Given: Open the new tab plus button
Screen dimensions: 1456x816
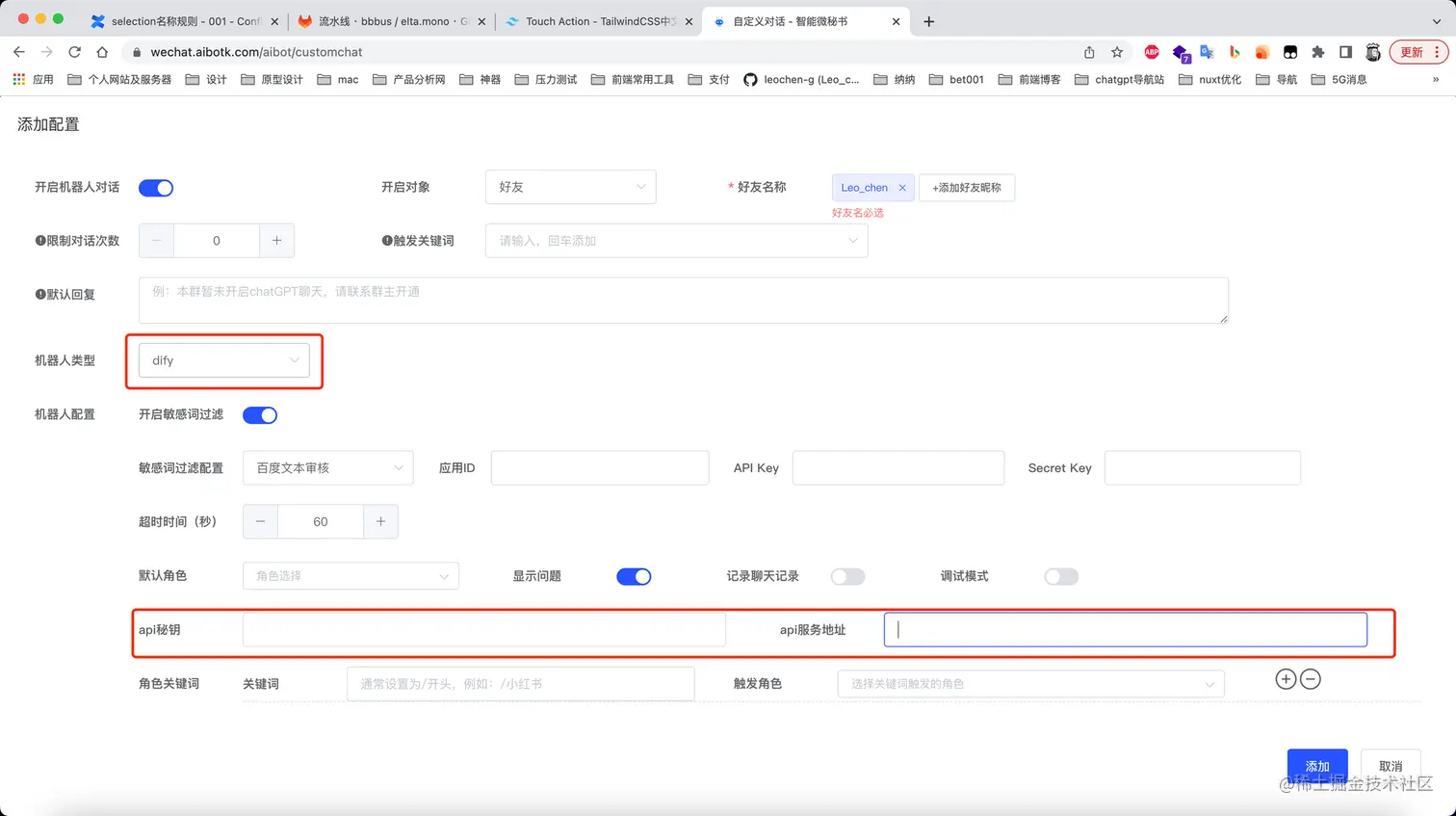Looking at the screenshot, I should coord(928,21).
